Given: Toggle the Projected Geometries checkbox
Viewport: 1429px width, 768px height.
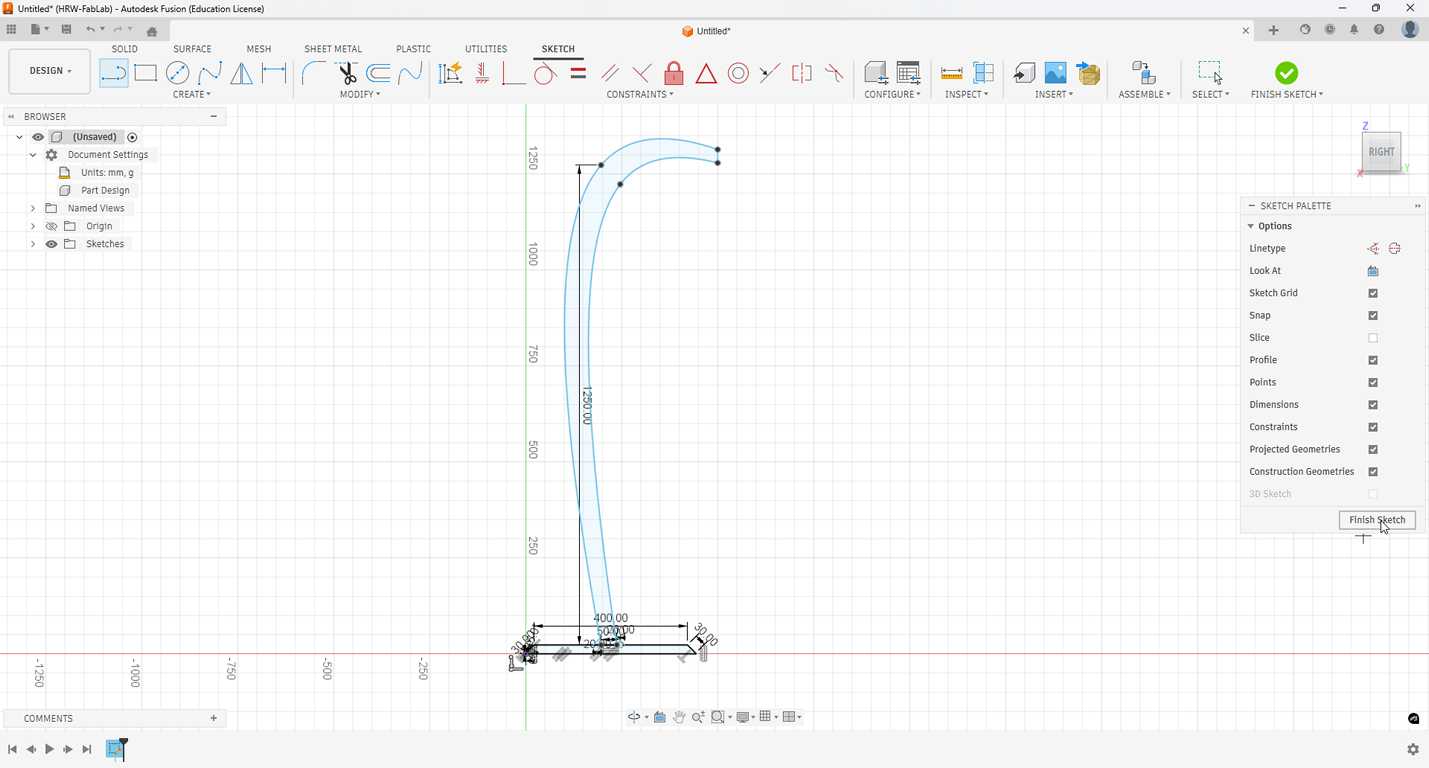Looking at the screenshot, I should coord(1373,449).
